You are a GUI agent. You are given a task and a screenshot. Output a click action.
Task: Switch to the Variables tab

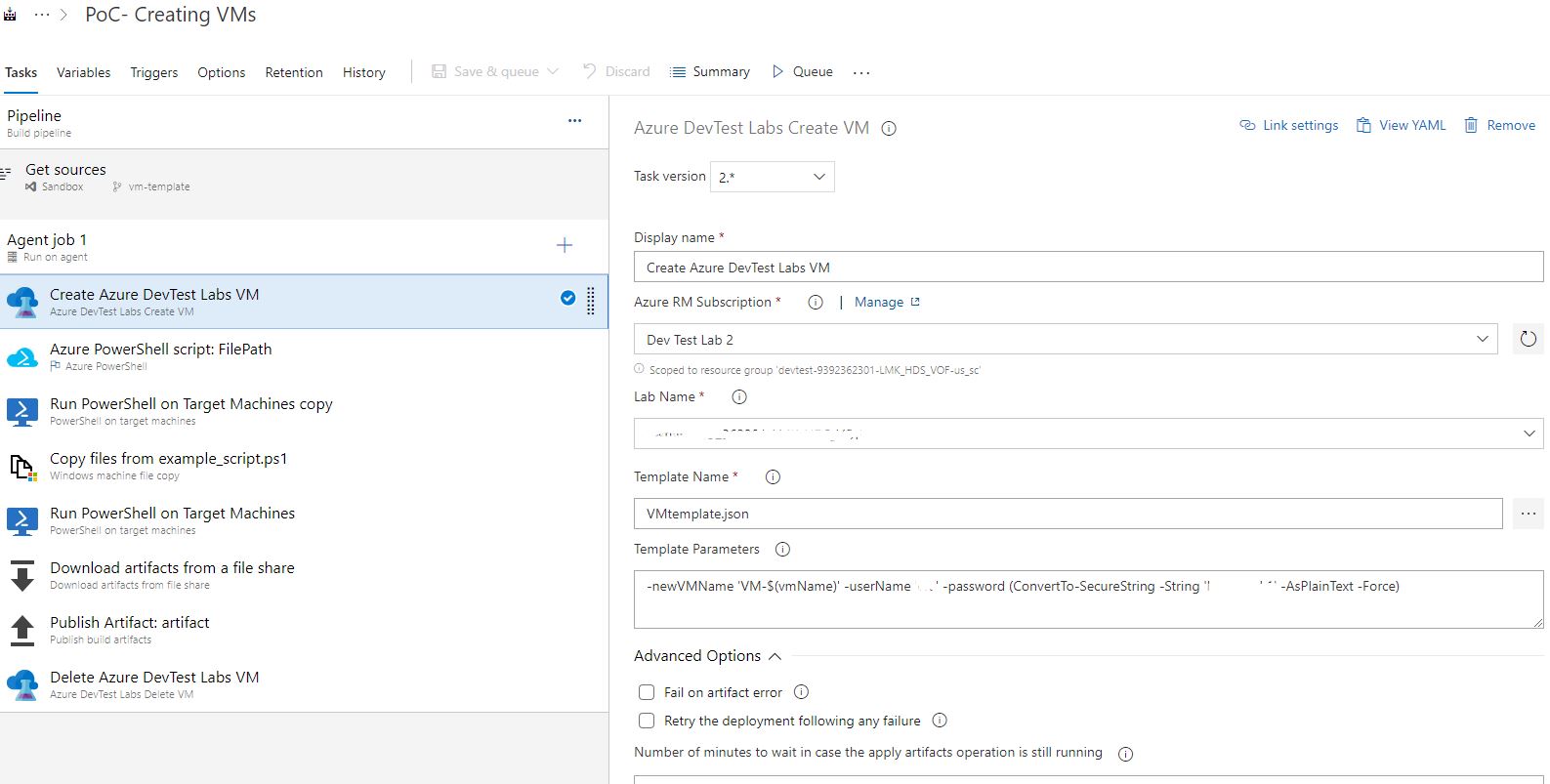click(x=83, y=72)
